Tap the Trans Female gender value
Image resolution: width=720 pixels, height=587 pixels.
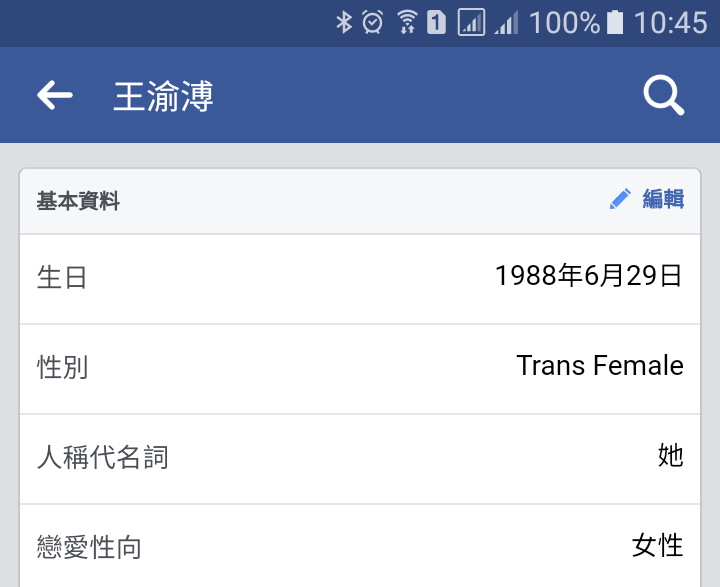click(x=600, y=366)
